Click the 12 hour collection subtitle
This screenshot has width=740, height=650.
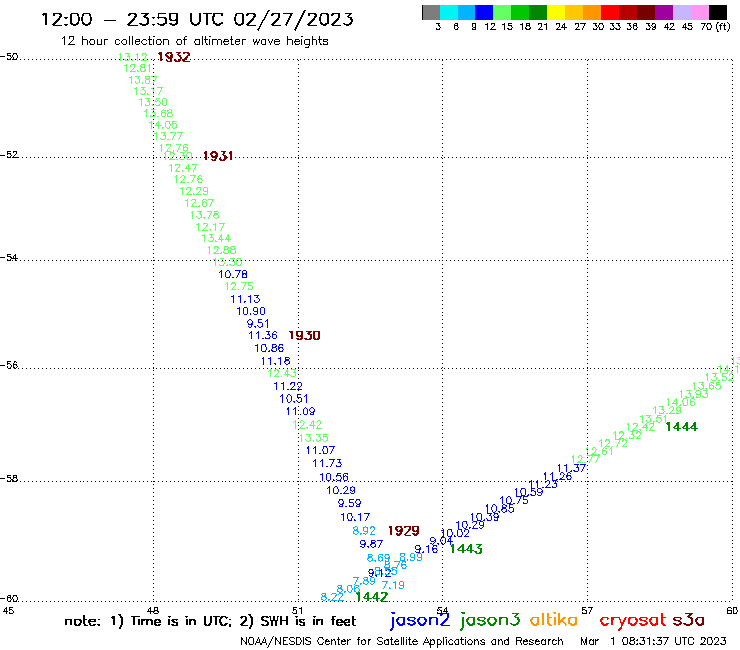(194, 42)
